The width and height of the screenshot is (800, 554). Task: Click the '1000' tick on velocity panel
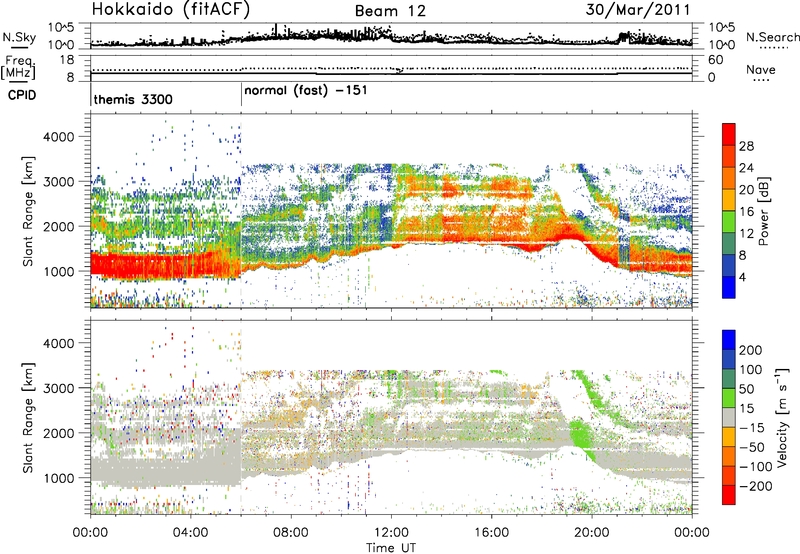(58, 478)
